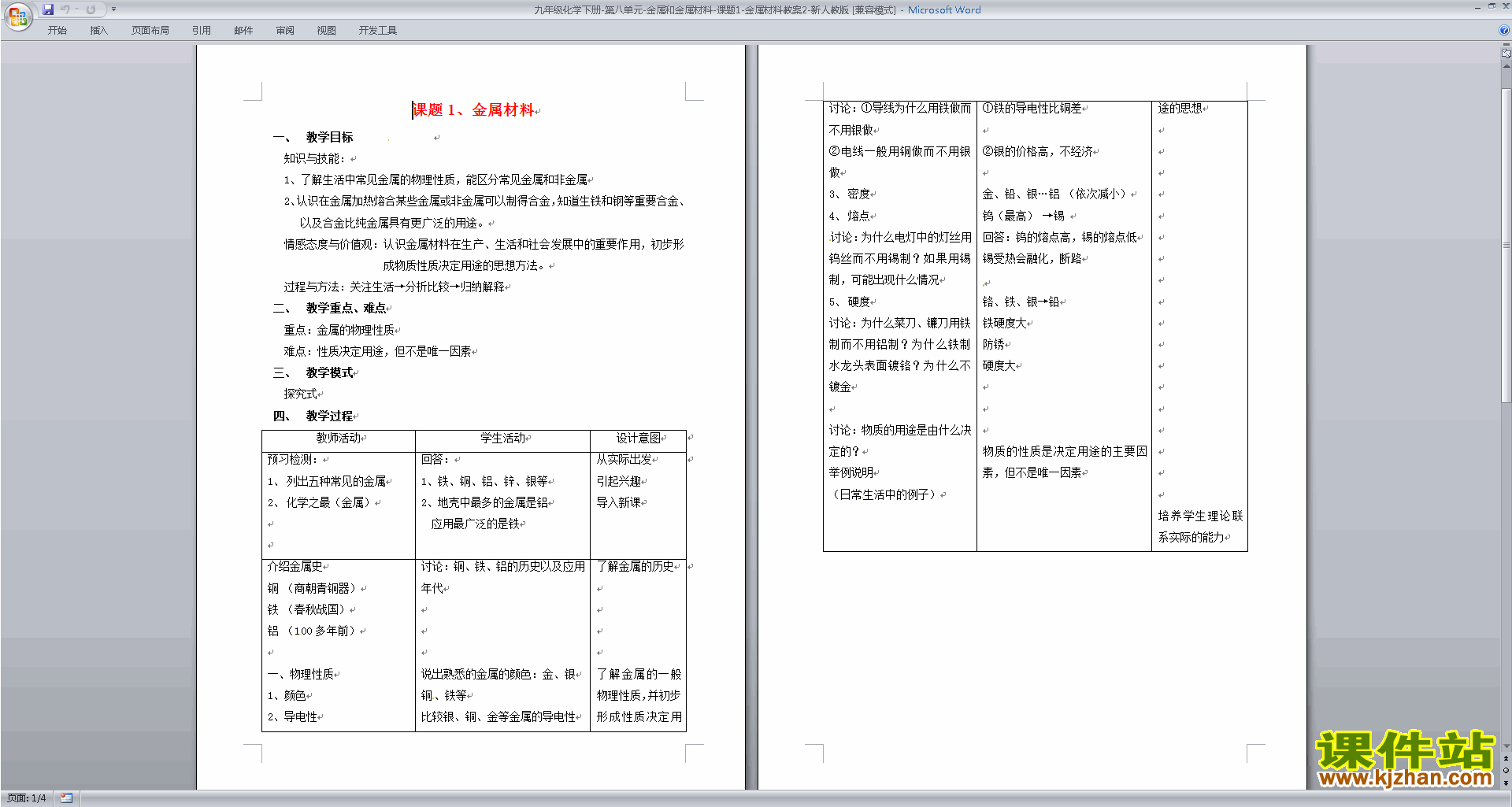
Task: Click the table header cell 设计意图
Action: click(638, 438)
